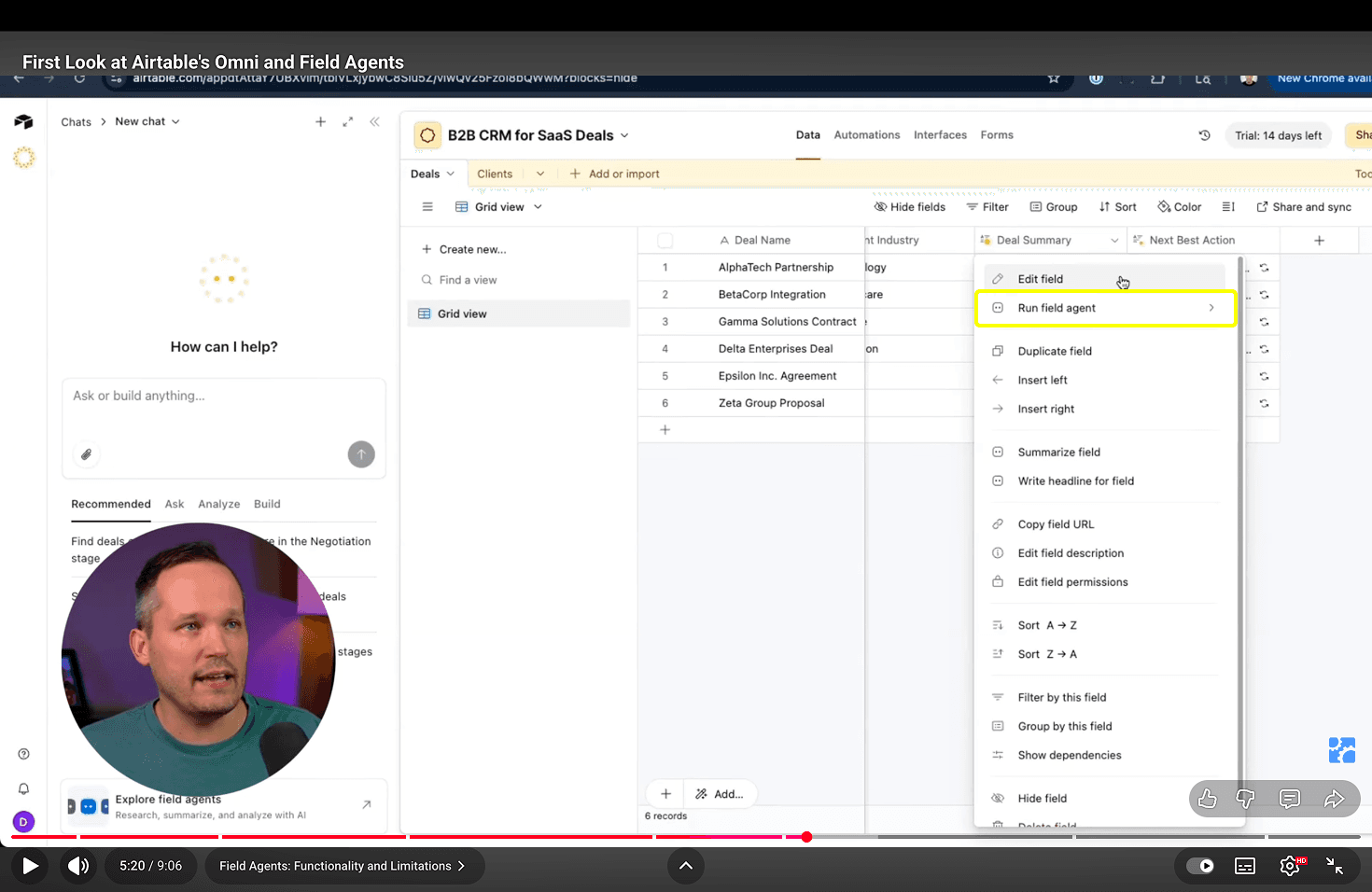Open Explore field agents card
The width and height of the screenshot is (1372, 892).
pyautogui.click(x=224, y=804)
